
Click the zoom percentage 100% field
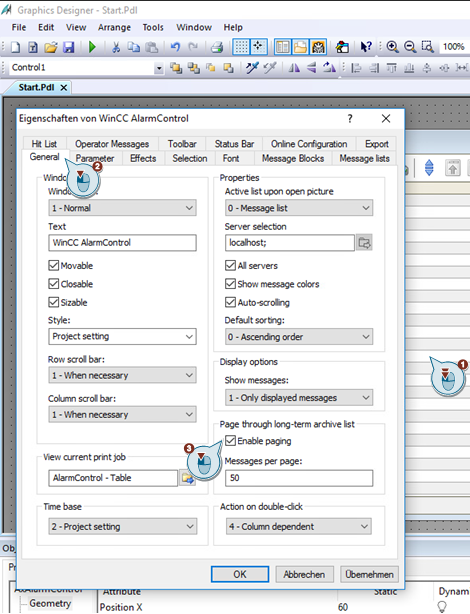(x=454, y=47)
